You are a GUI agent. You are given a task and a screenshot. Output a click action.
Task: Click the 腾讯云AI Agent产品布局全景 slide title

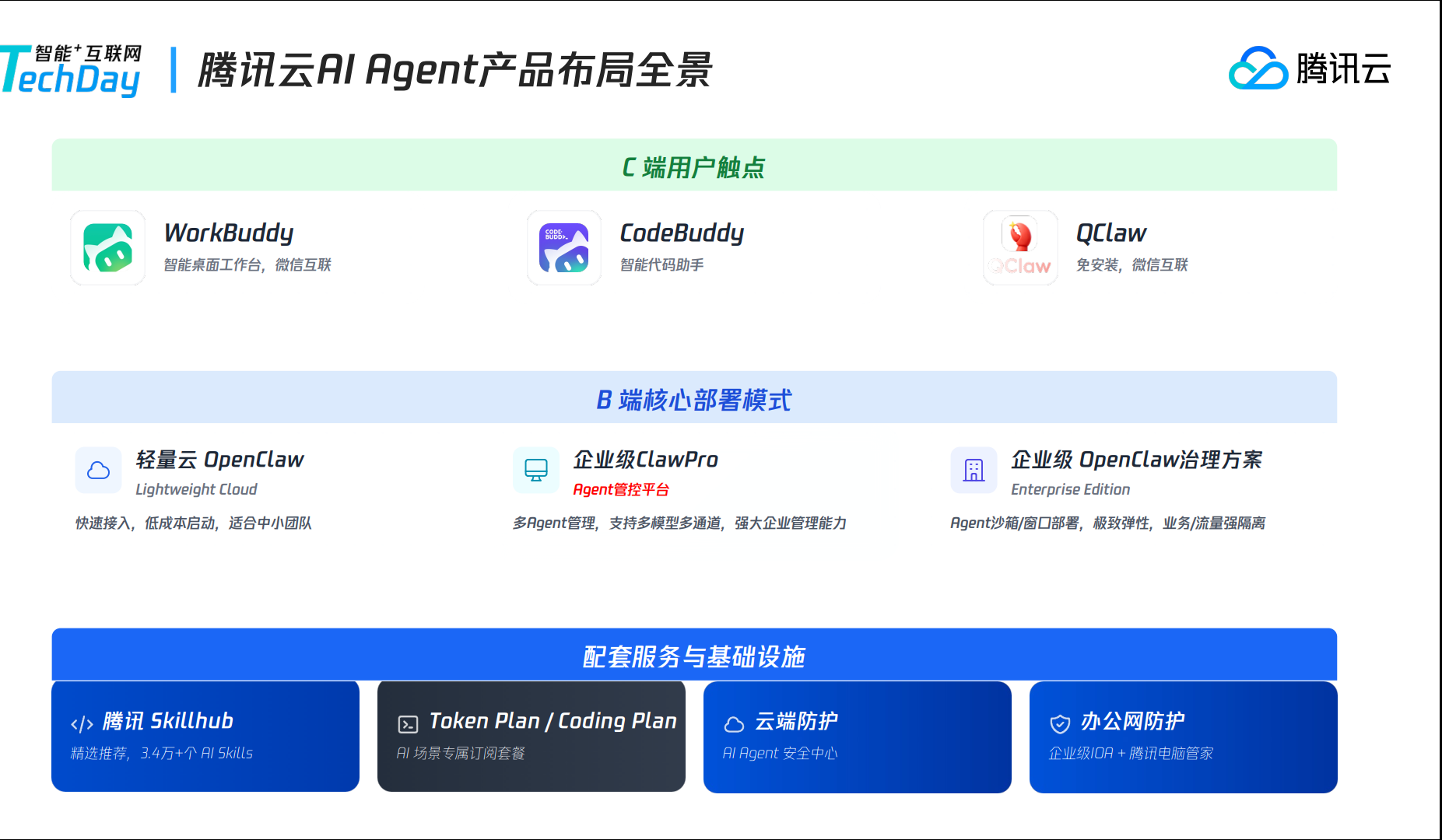[455, 70]
